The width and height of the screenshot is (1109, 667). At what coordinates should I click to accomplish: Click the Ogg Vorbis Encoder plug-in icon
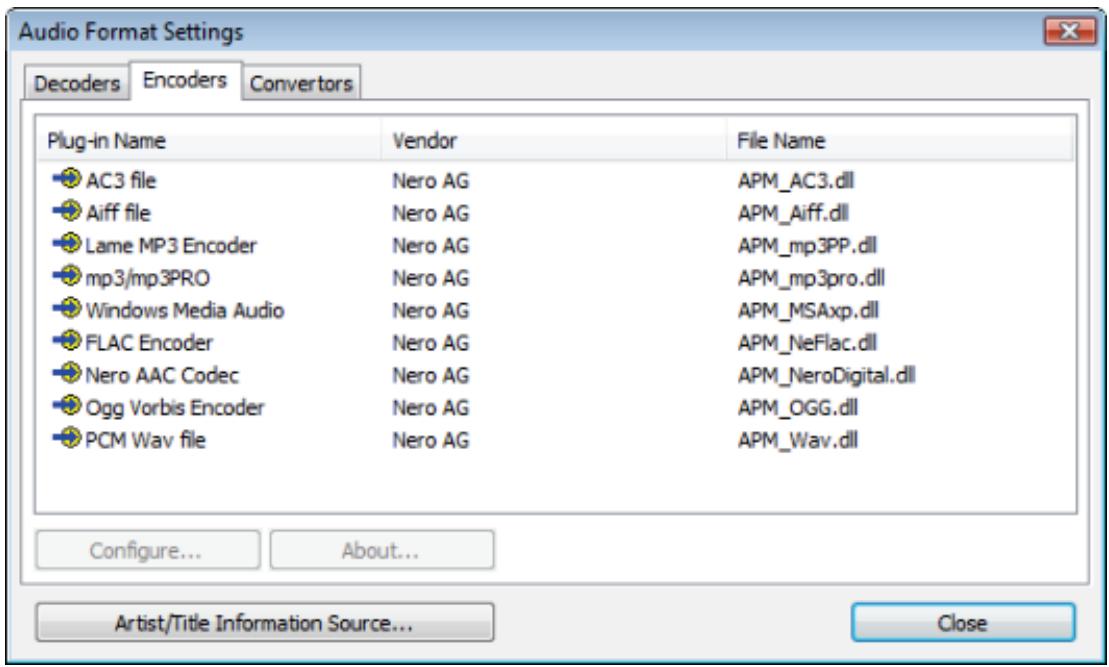click(67, 407)
